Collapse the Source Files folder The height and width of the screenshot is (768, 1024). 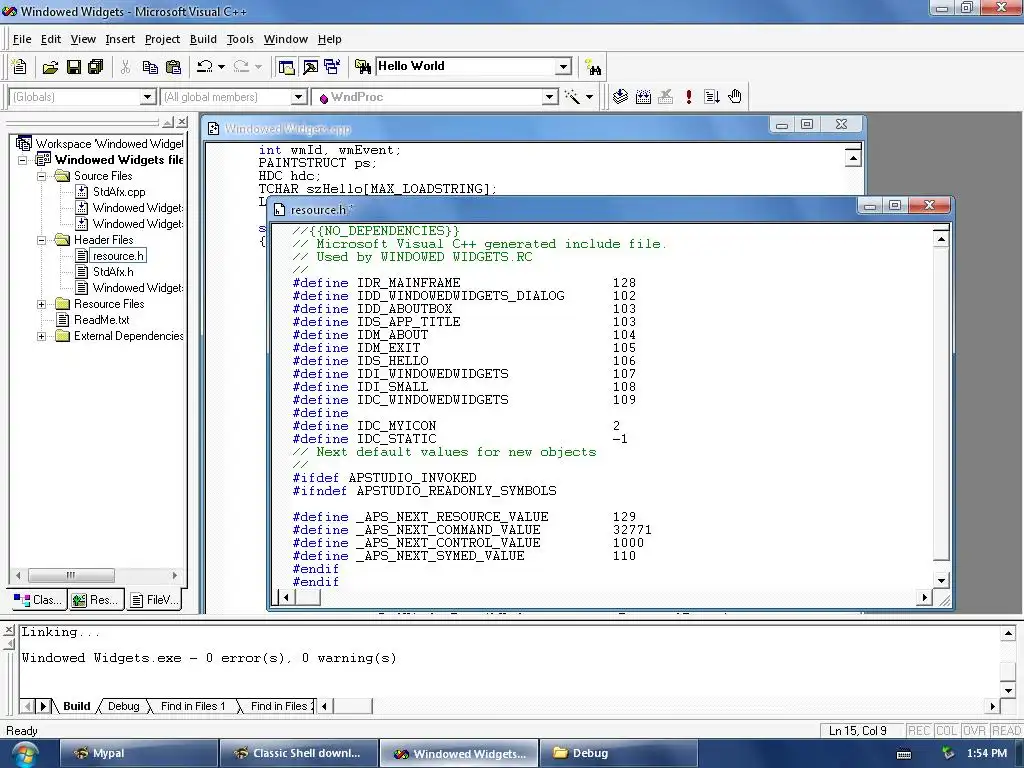[41, 176]
